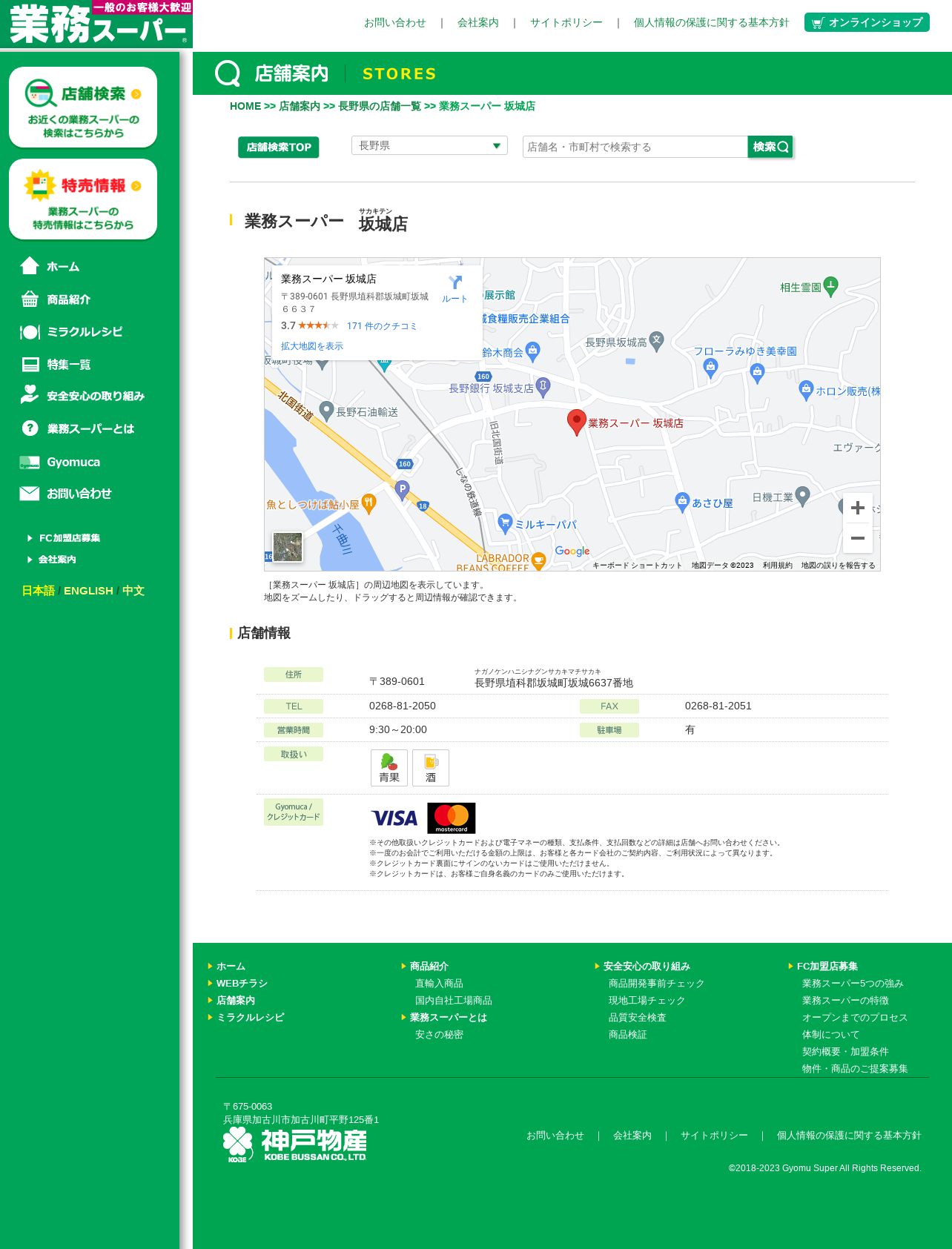Click 拡大地図を表示 on the map card
Viewport: 952px width, 1249px height.
[312, 346]
